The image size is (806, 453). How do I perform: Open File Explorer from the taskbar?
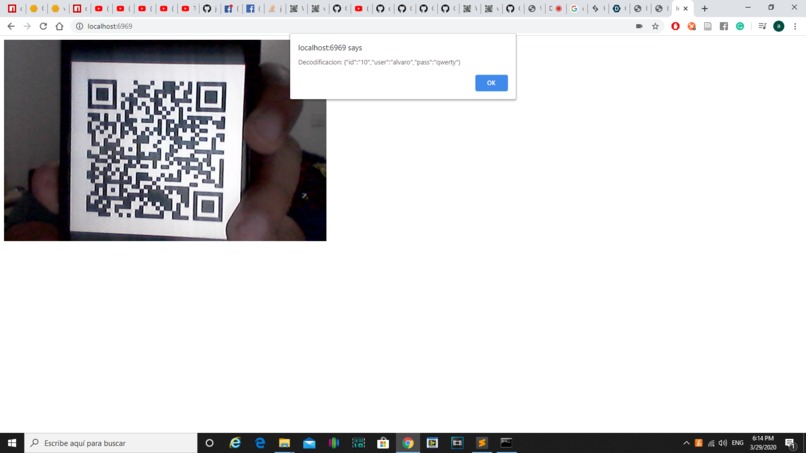(x=284, y=443)
